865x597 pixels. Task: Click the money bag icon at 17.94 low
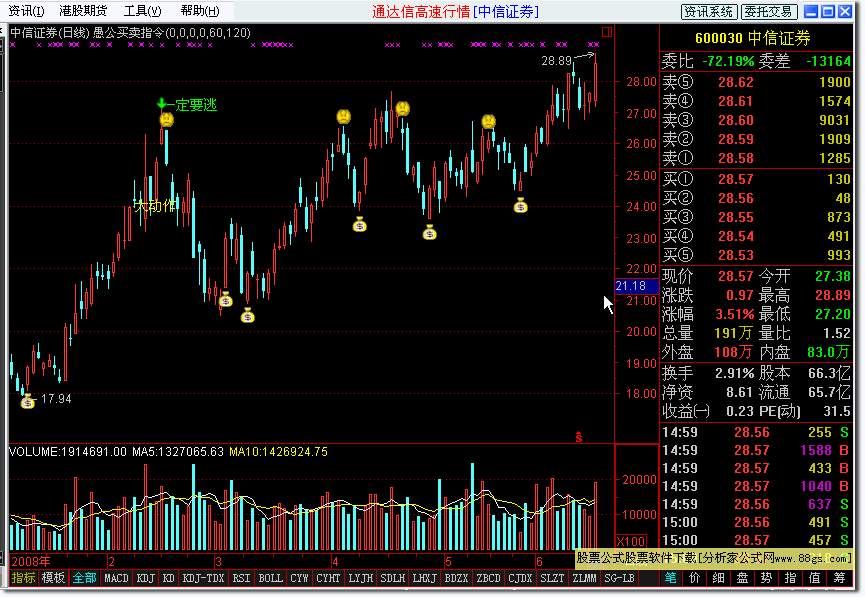pos(28,402)
